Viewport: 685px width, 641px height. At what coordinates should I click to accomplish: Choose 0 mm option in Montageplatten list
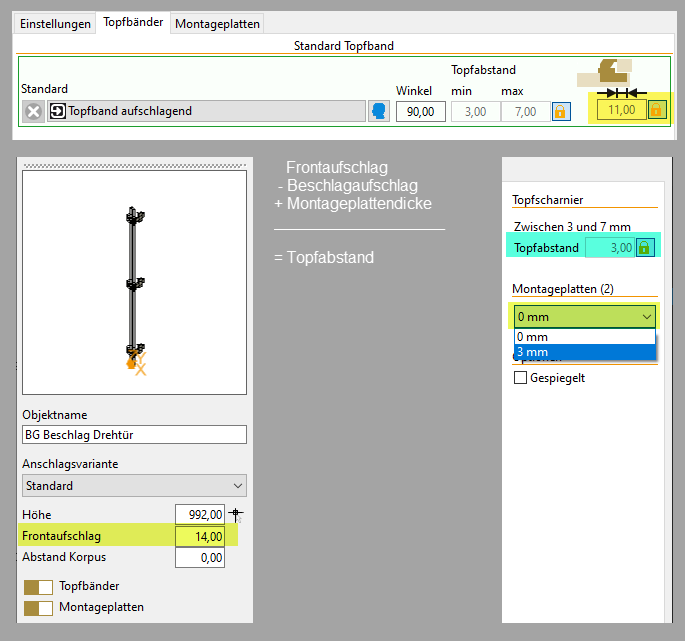584,338
